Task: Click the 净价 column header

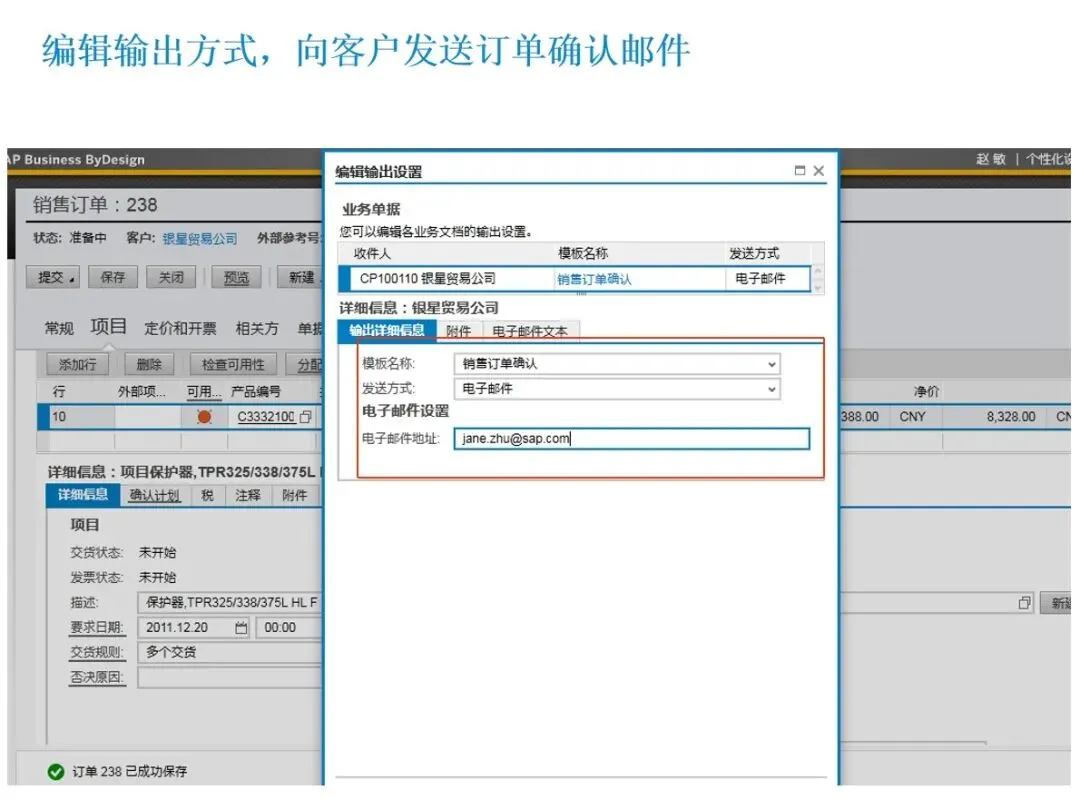Action: [x=926, y=392]
